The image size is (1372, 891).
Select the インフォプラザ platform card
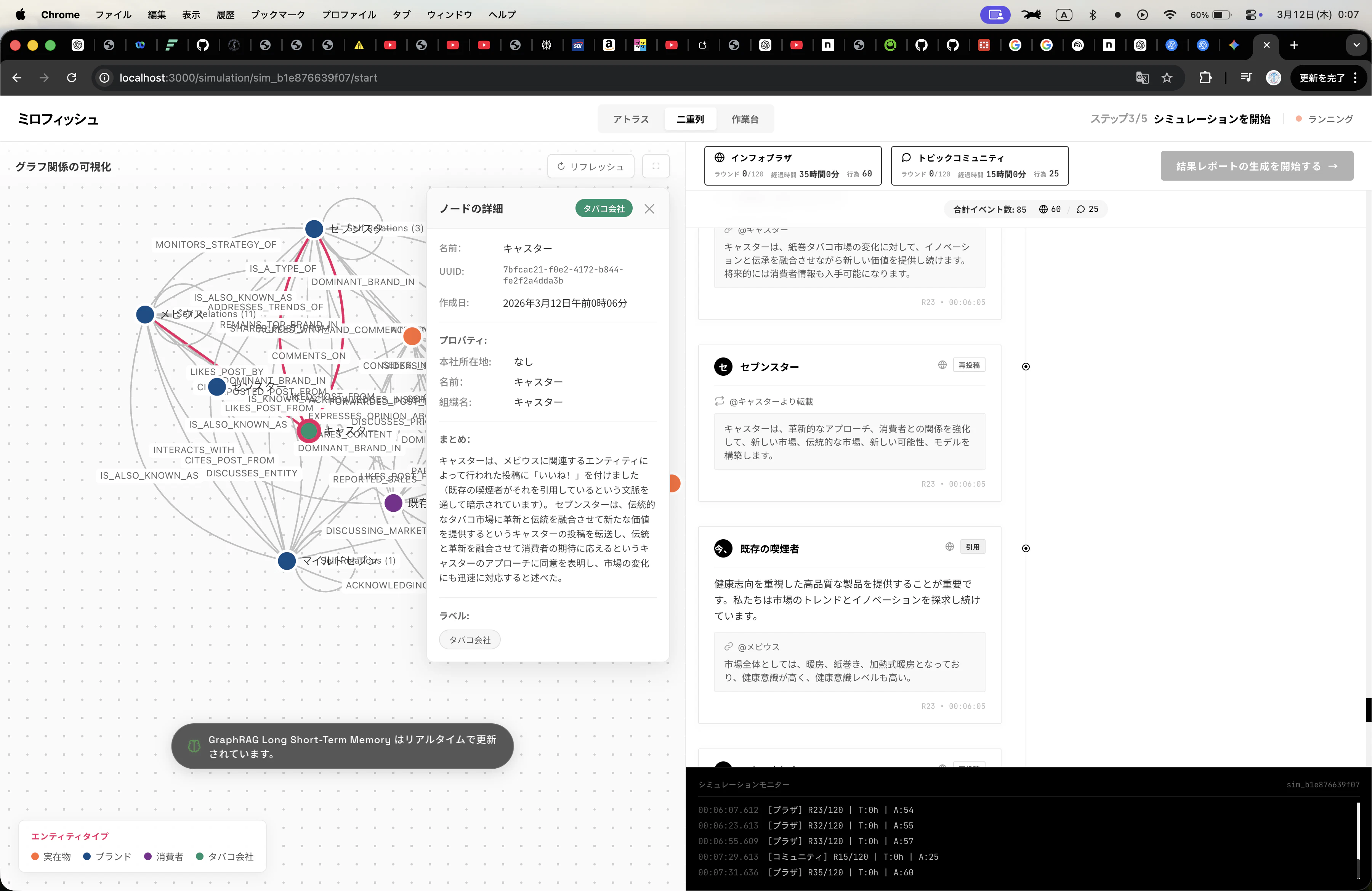[793, 165]
